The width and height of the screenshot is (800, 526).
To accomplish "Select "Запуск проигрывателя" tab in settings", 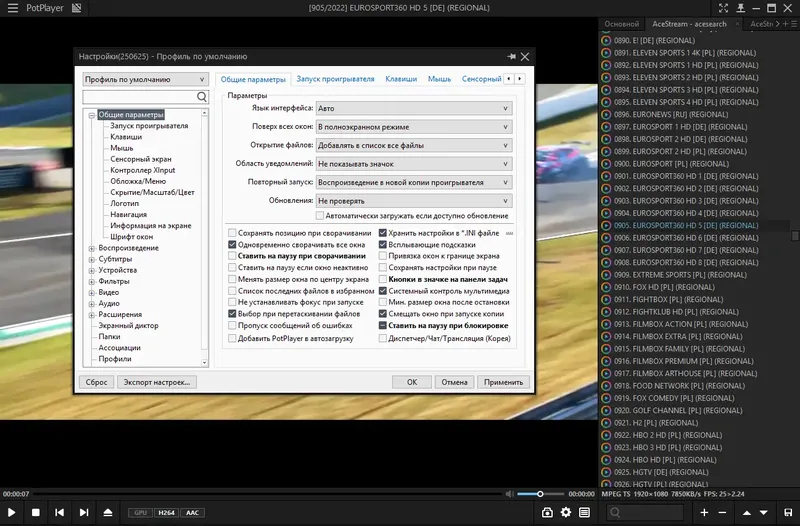I will coord(337,79).
